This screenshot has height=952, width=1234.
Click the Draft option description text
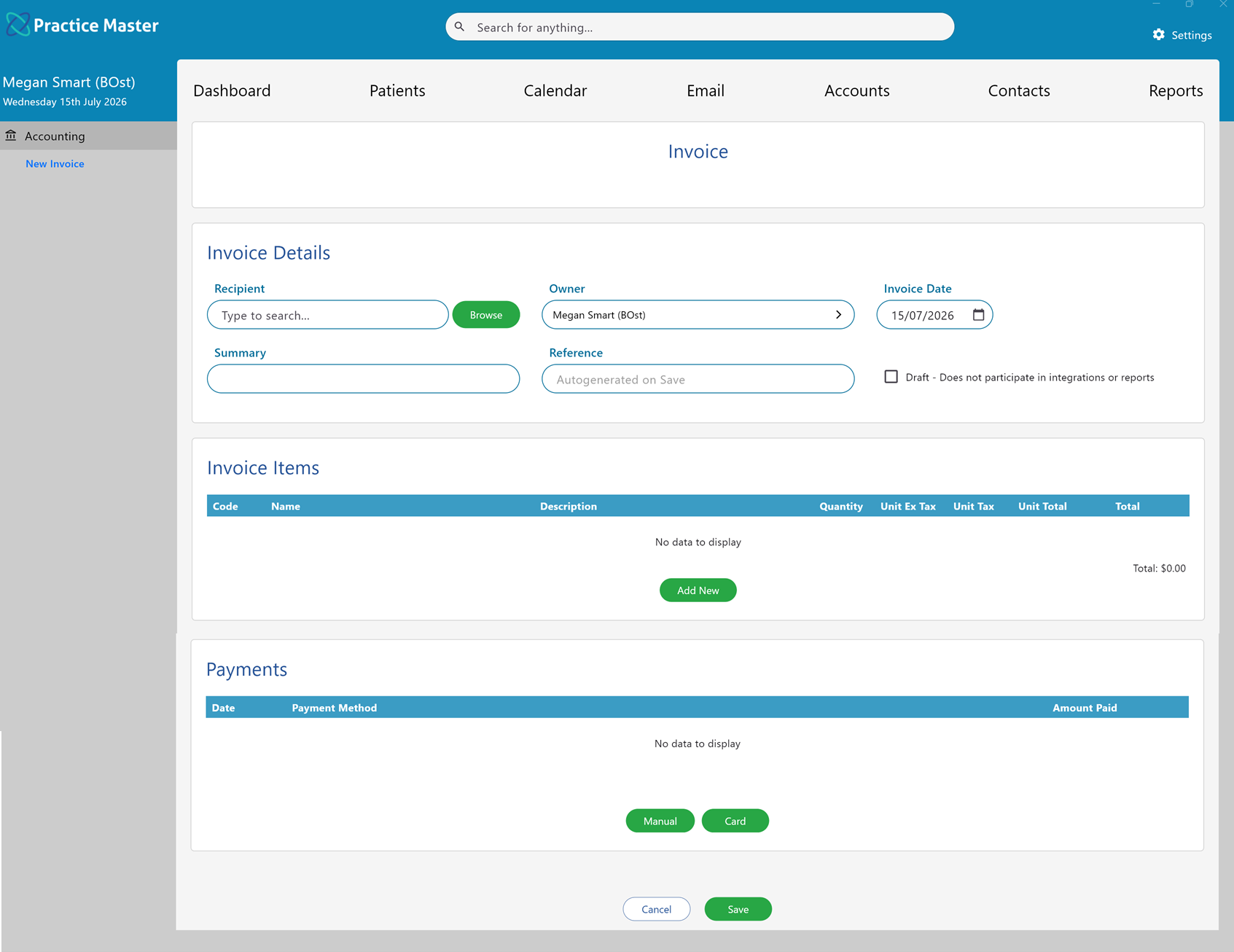(x=1029, y=378)
